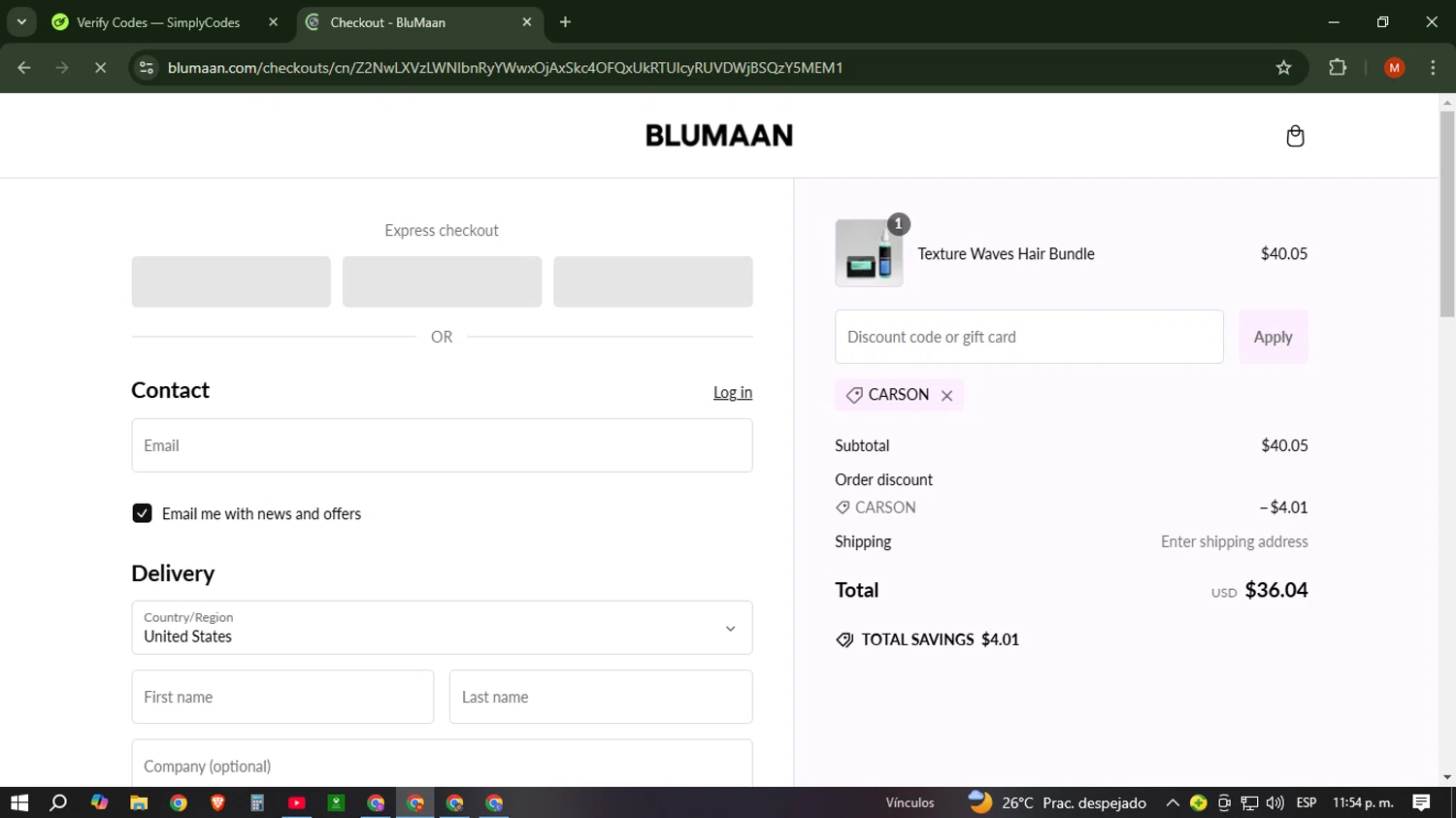View site information icon in address bar

(147, 68)
